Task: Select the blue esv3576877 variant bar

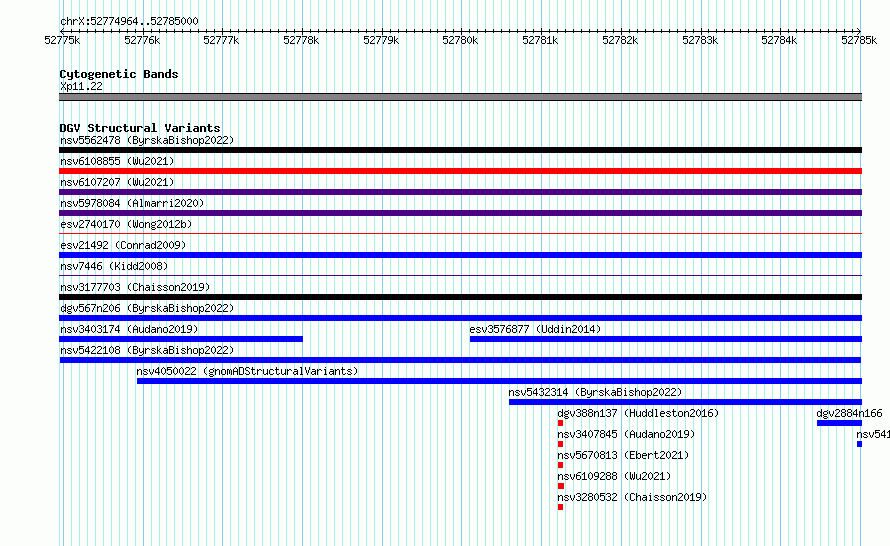Action: coord(666,339)
